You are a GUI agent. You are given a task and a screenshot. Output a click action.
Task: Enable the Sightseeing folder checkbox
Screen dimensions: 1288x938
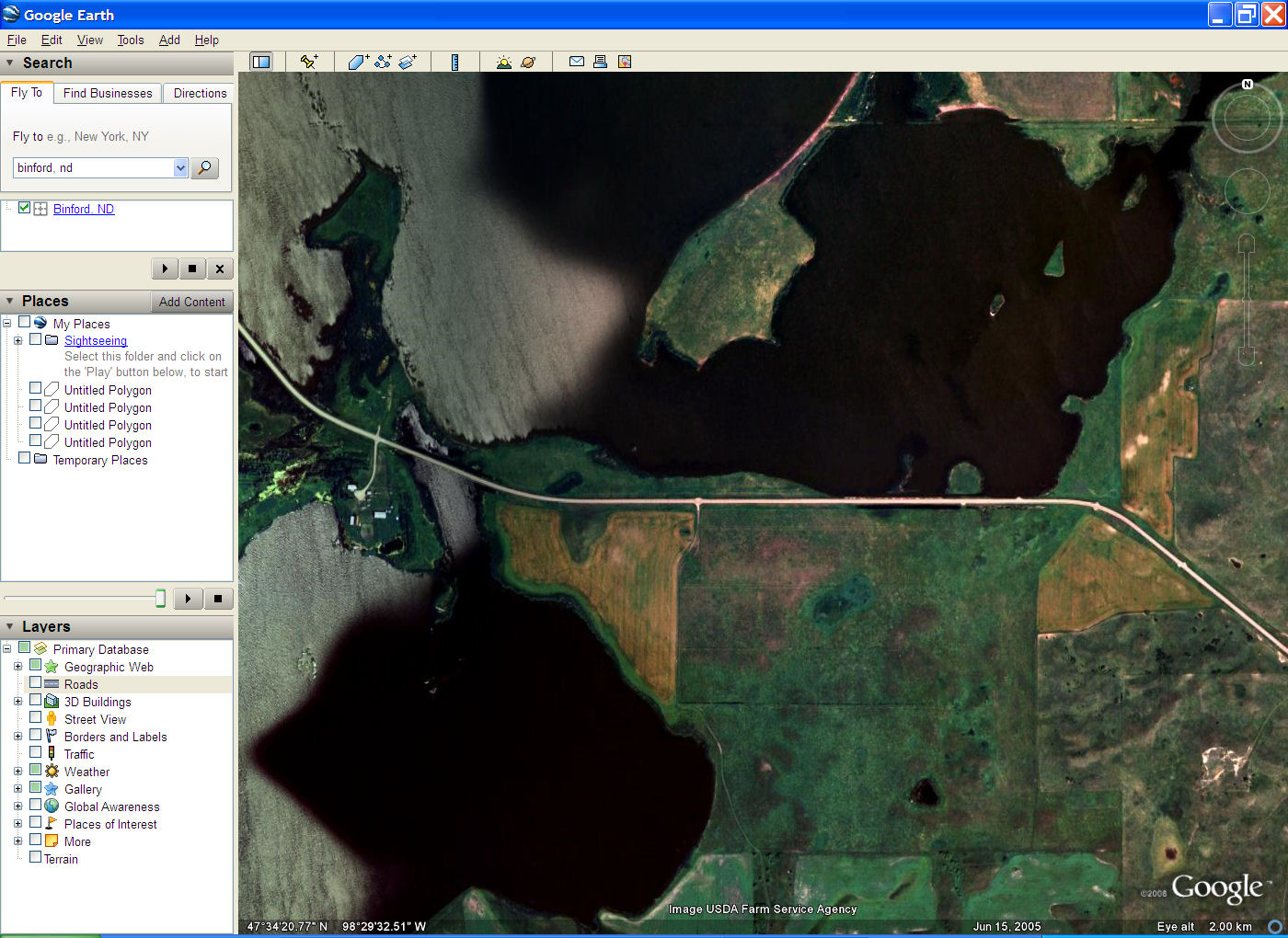pyautogui.click(x=35, y=339)
